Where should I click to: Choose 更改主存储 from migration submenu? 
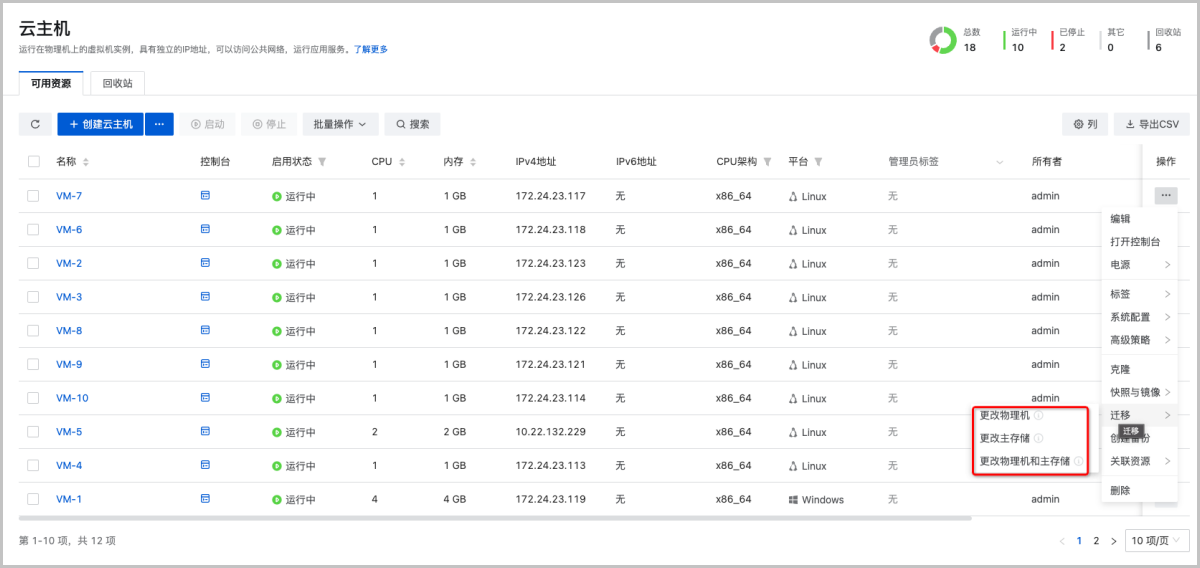(x=1004, y=438)
